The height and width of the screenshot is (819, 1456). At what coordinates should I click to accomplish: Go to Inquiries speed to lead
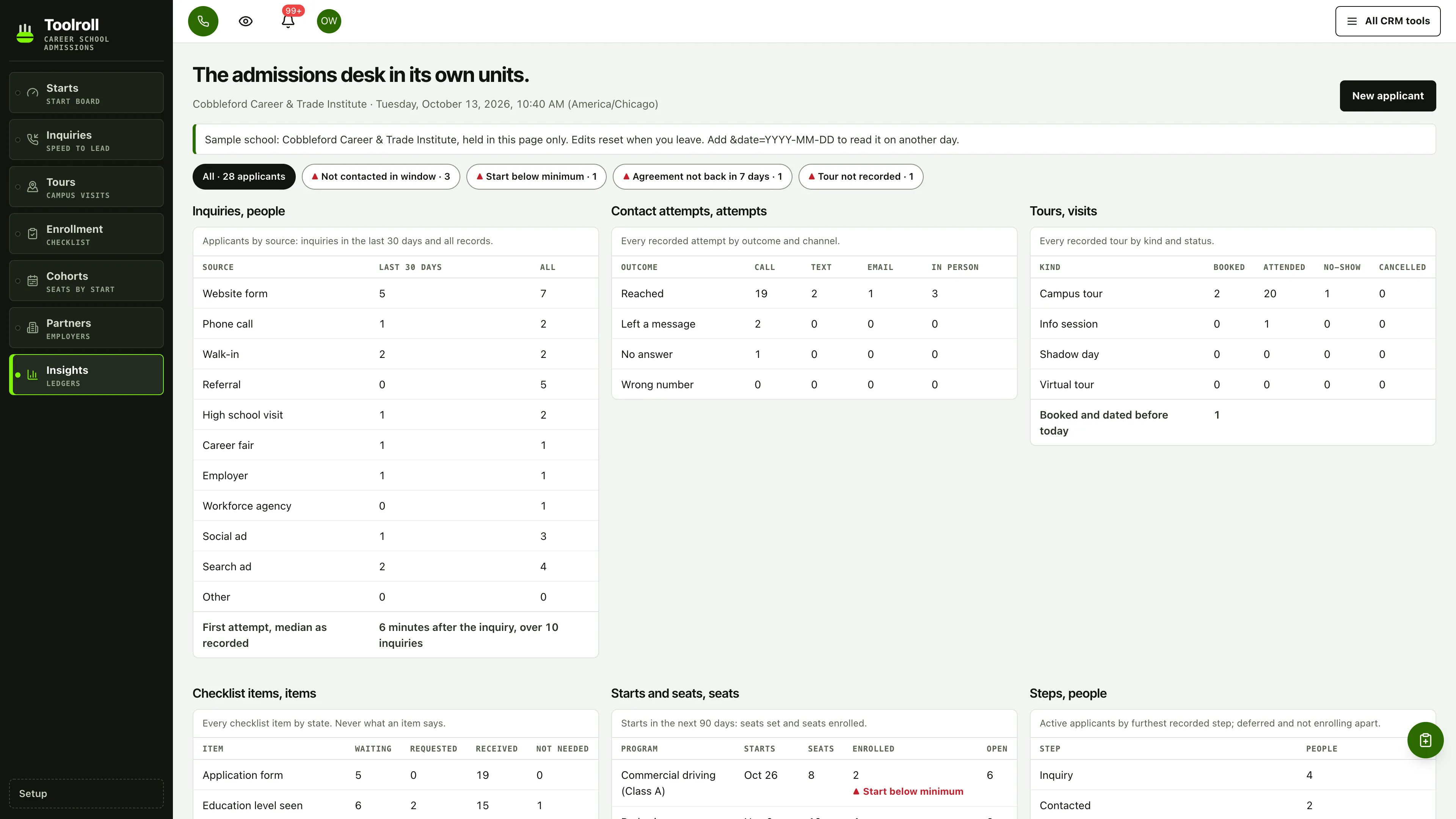coord(86,140)
